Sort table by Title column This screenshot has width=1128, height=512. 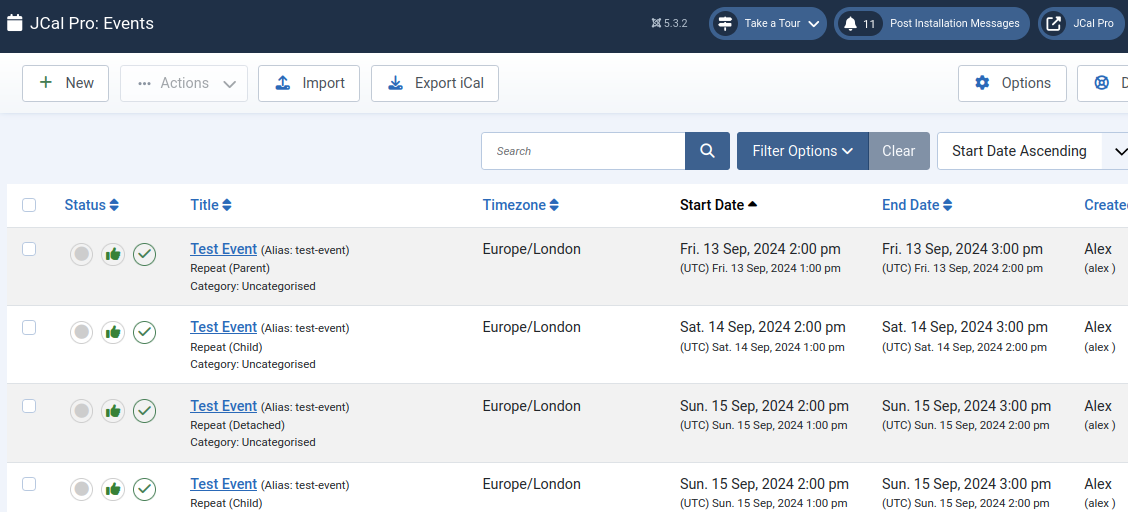(211, 205)
